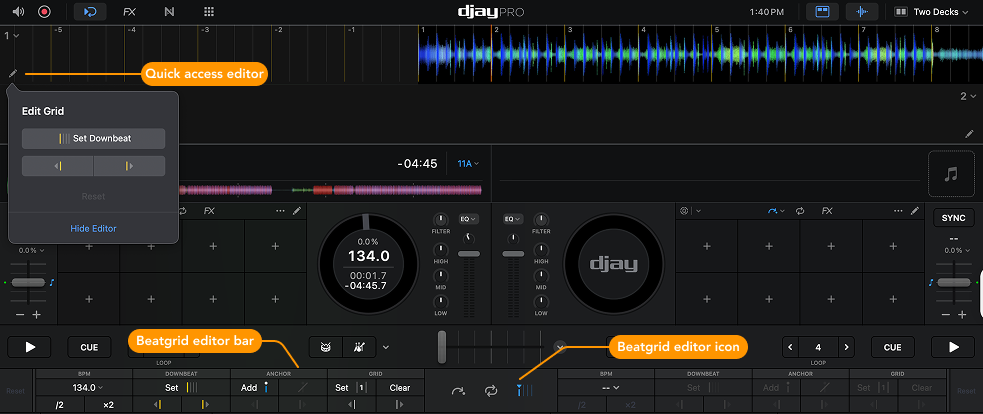
Task: Toggle the guitar instrument icon
Action: pos(359,347)
